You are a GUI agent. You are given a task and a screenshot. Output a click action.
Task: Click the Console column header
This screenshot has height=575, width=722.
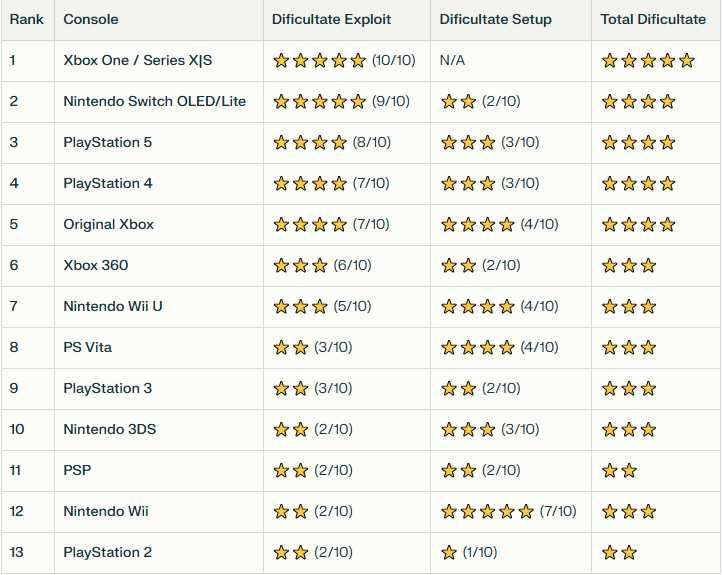point(90,20)
